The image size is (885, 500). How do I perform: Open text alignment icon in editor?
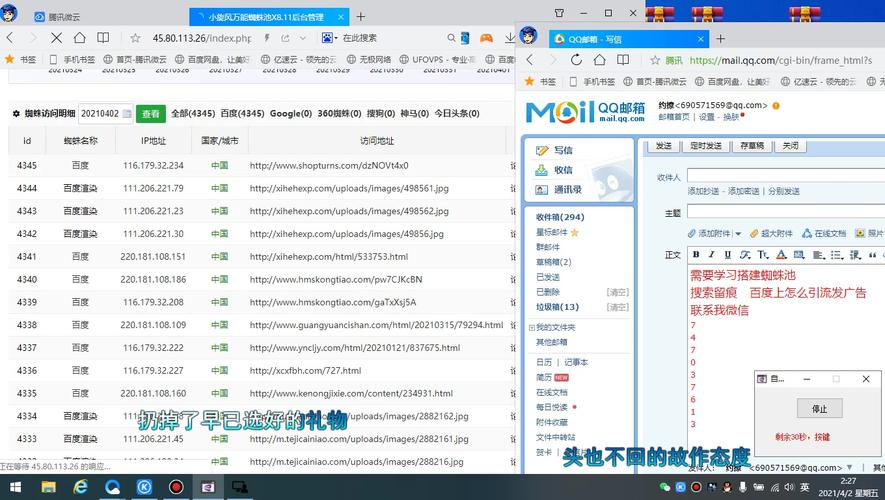coord(818,255)
